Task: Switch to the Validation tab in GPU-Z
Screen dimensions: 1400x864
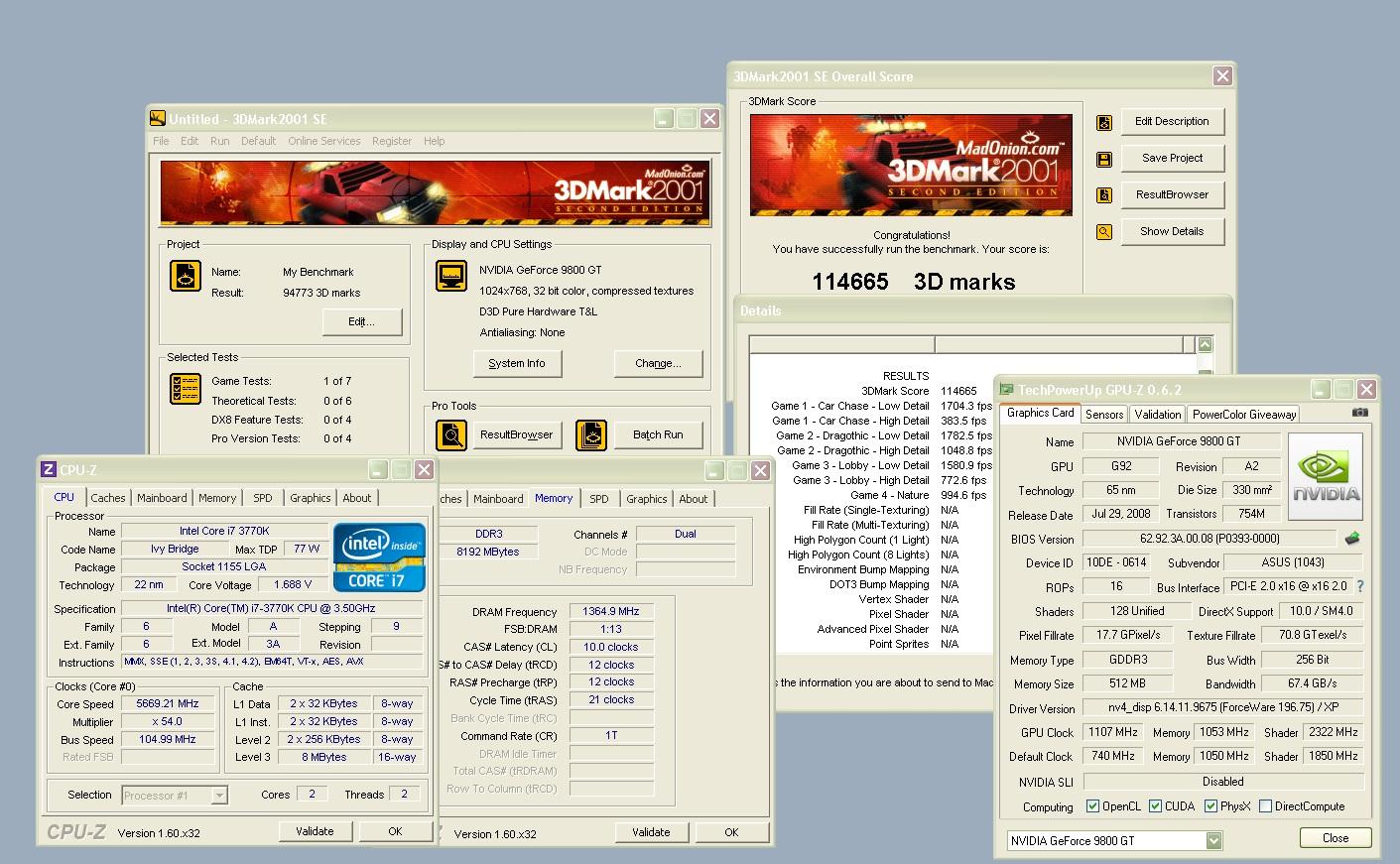Action: pos(1158,415)
